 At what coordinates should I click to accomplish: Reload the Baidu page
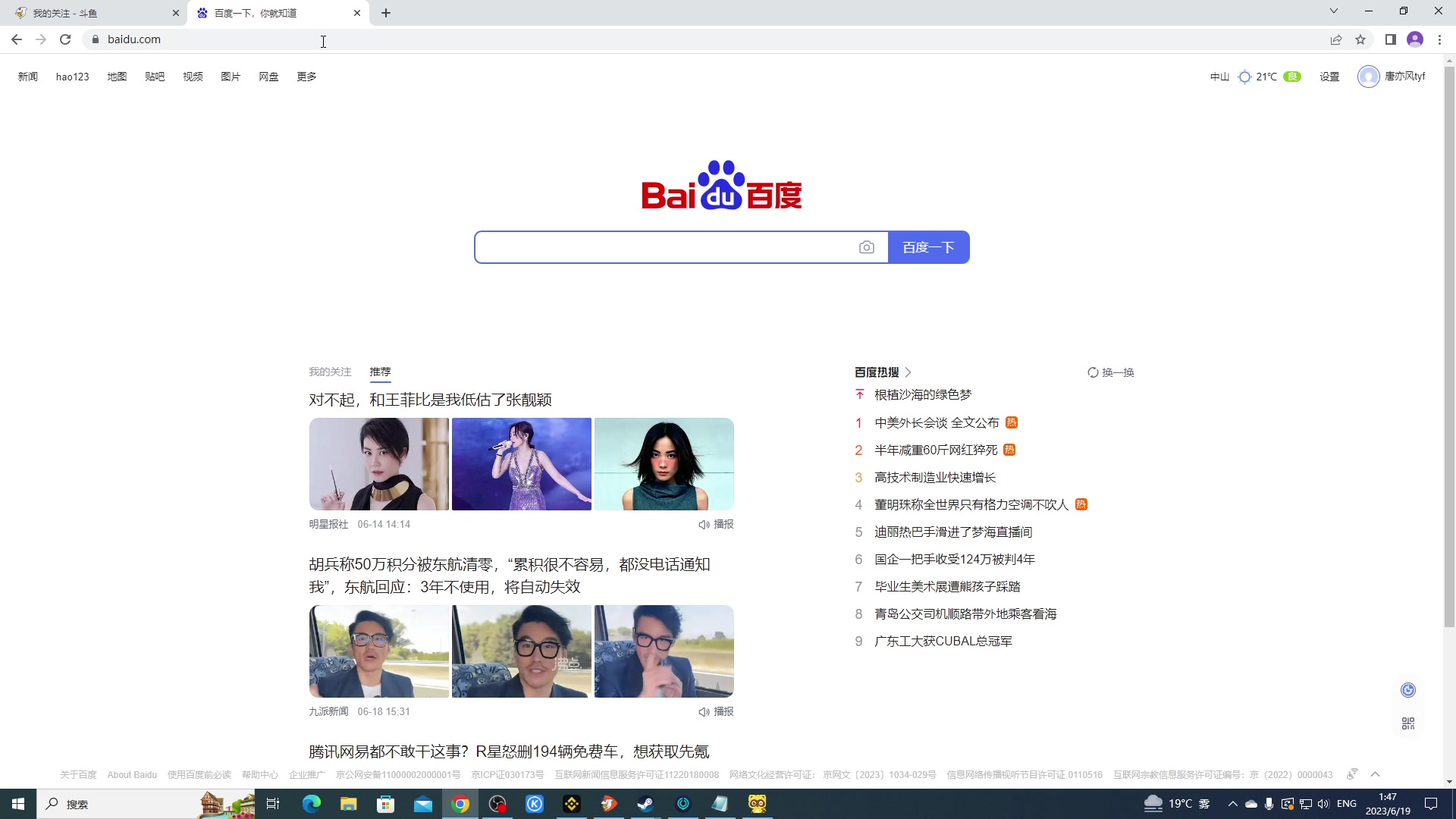65,39
